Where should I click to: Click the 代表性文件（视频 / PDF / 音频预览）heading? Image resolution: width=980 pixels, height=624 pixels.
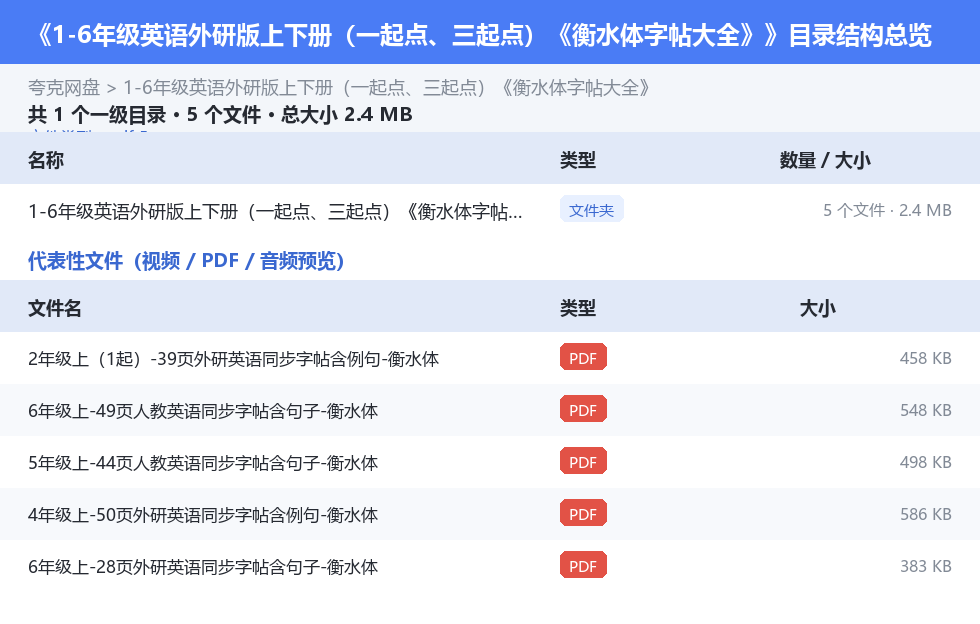coord(186,261)
